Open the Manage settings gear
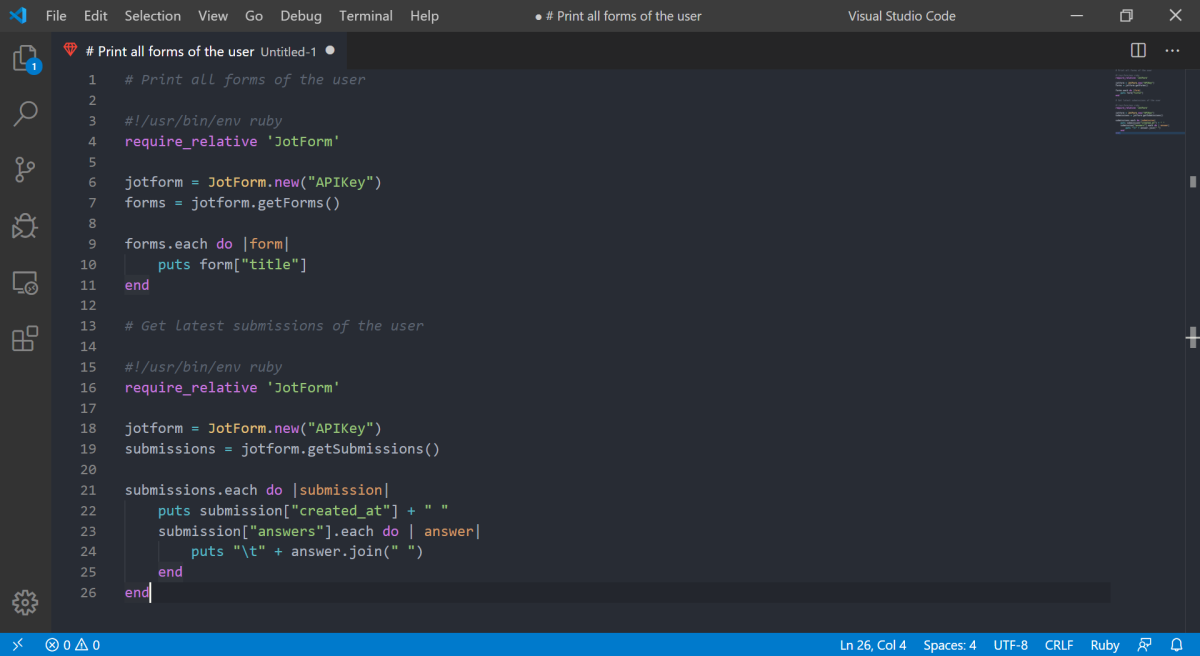 (x=26, y=602)
